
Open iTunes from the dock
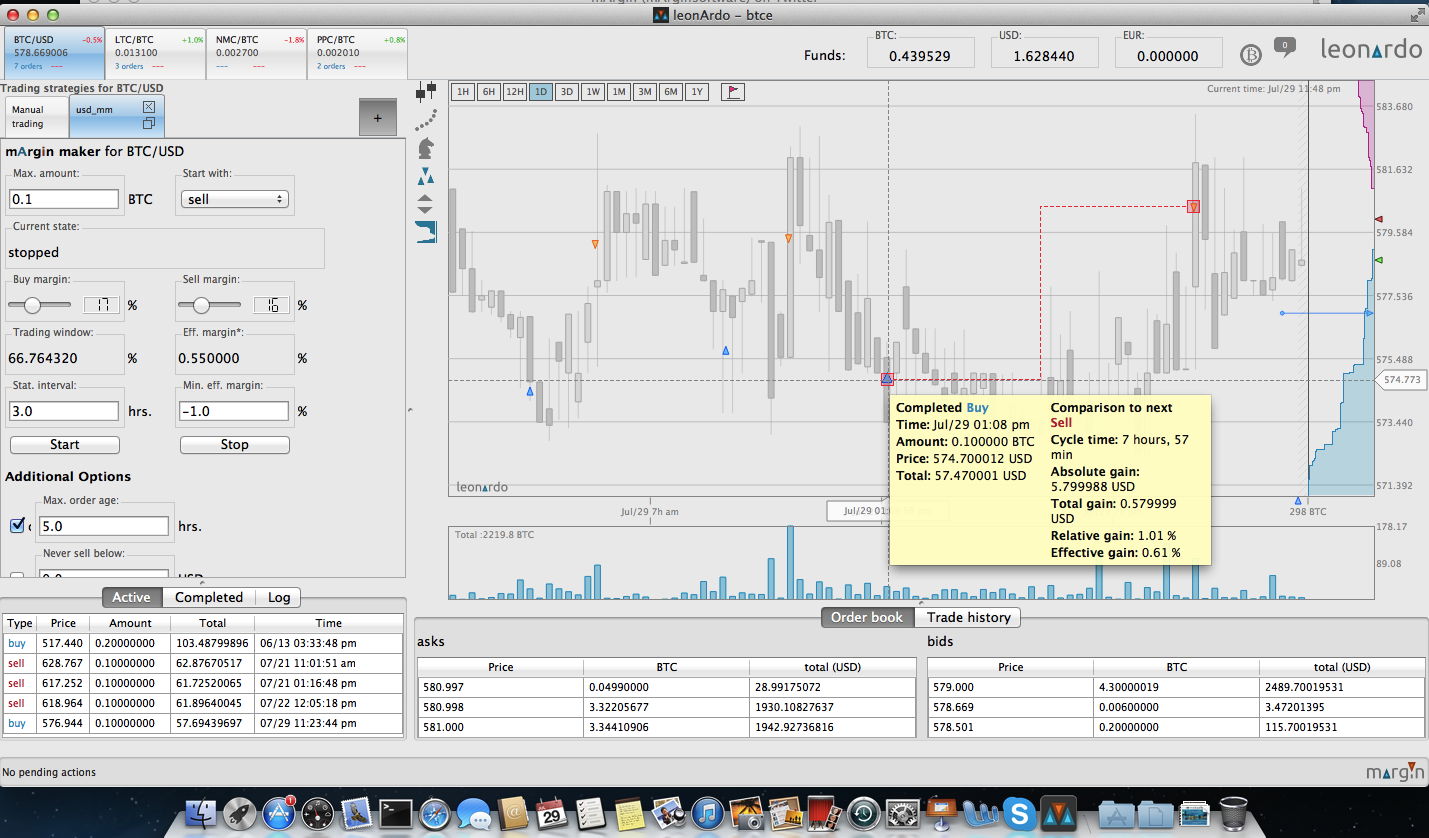(x=707, y=812)
